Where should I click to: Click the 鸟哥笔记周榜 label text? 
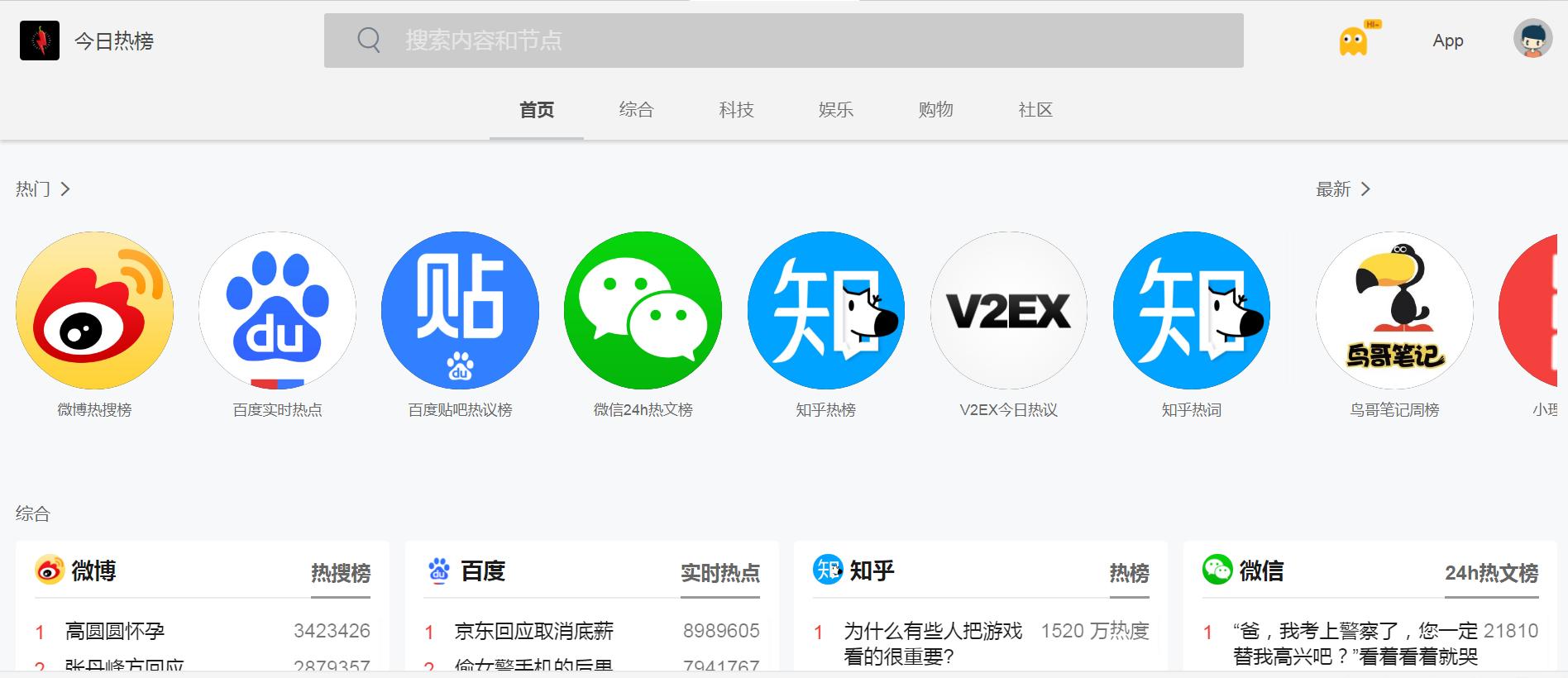click(x=1395, y=410)
